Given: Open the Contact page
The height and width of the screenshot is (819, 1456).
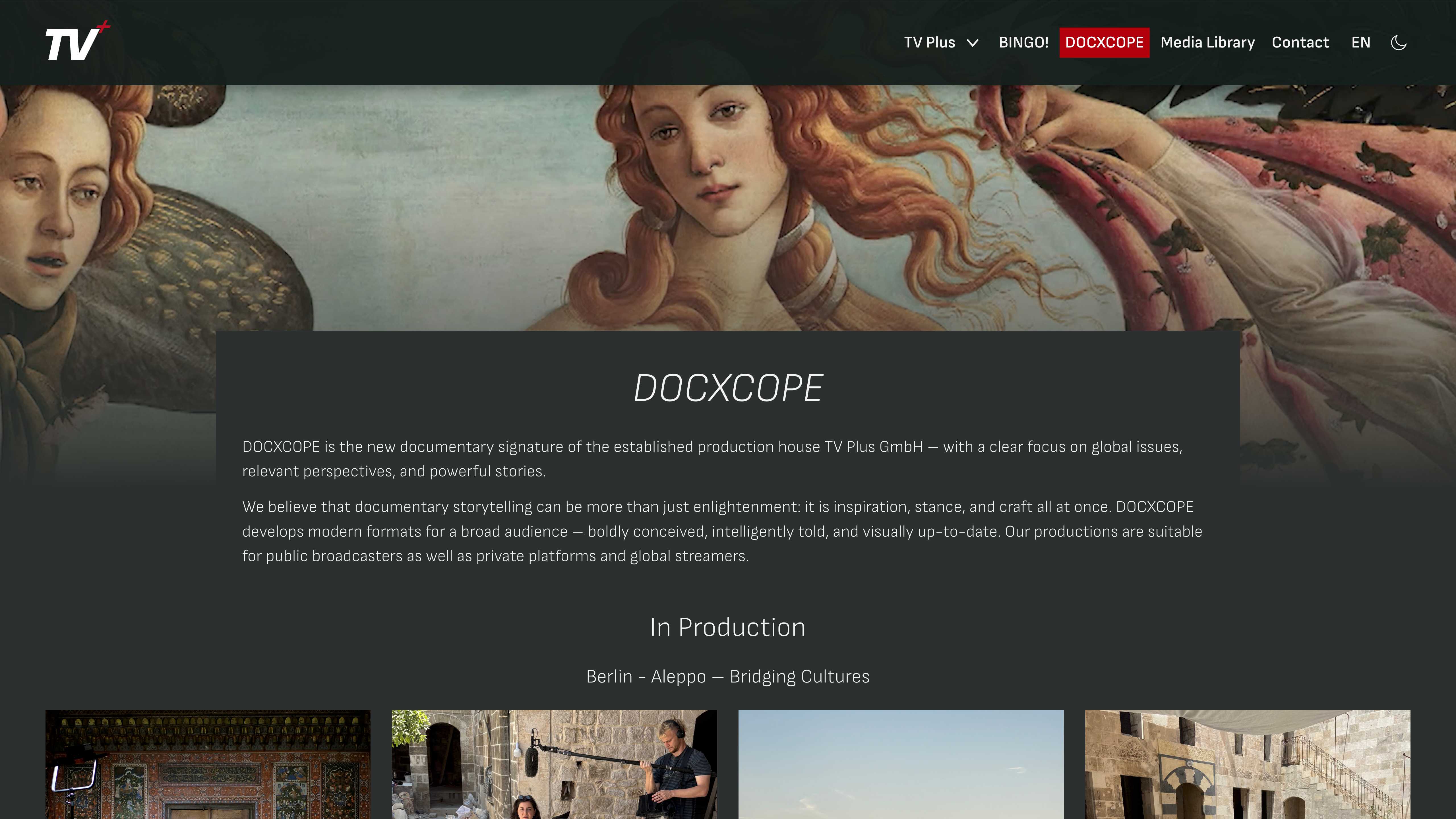Looking at the screenshot, I should point(1300,42).
